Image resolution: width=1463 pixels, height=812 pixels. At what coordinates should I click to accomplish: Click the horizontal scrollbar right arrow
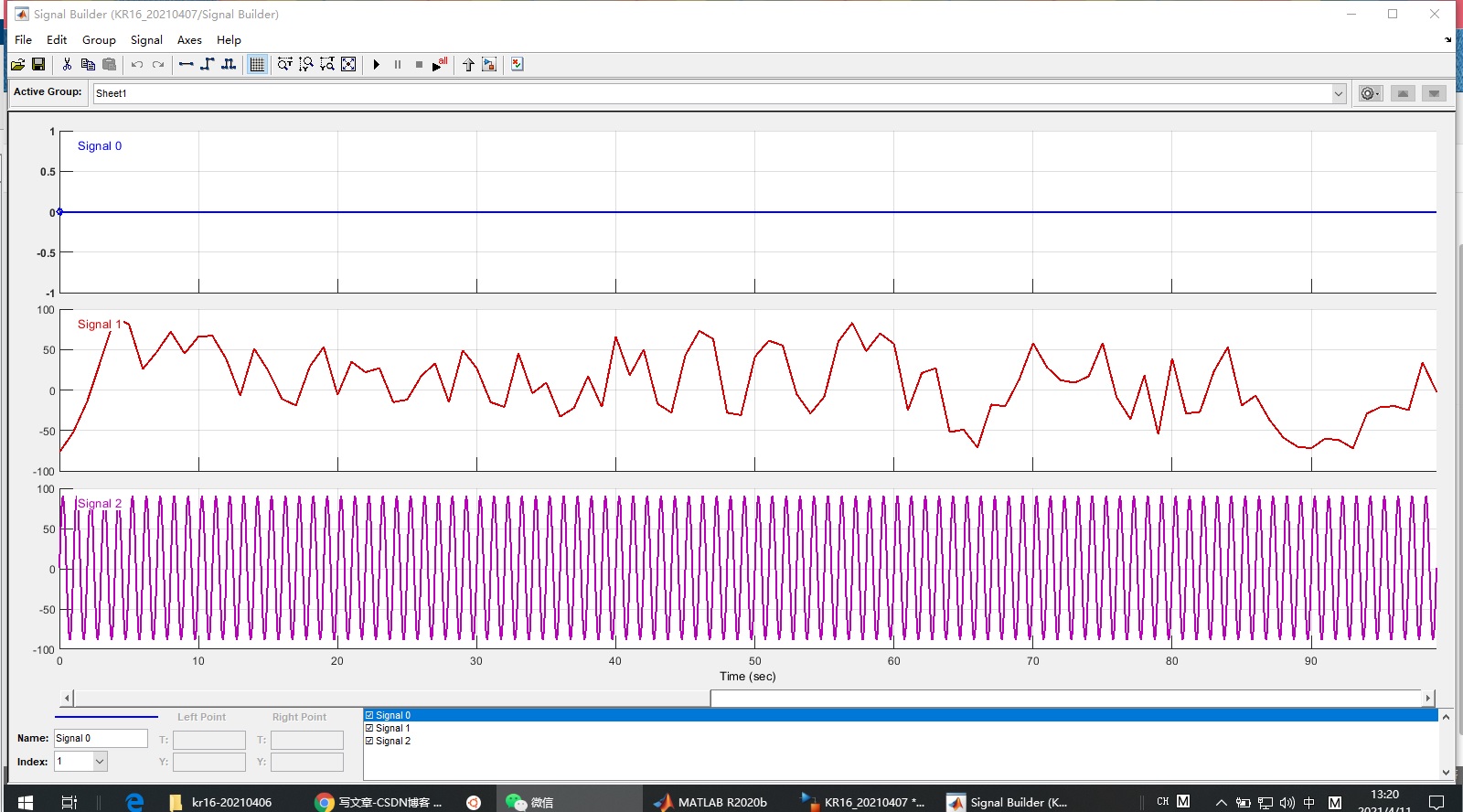pos(1427,698)
